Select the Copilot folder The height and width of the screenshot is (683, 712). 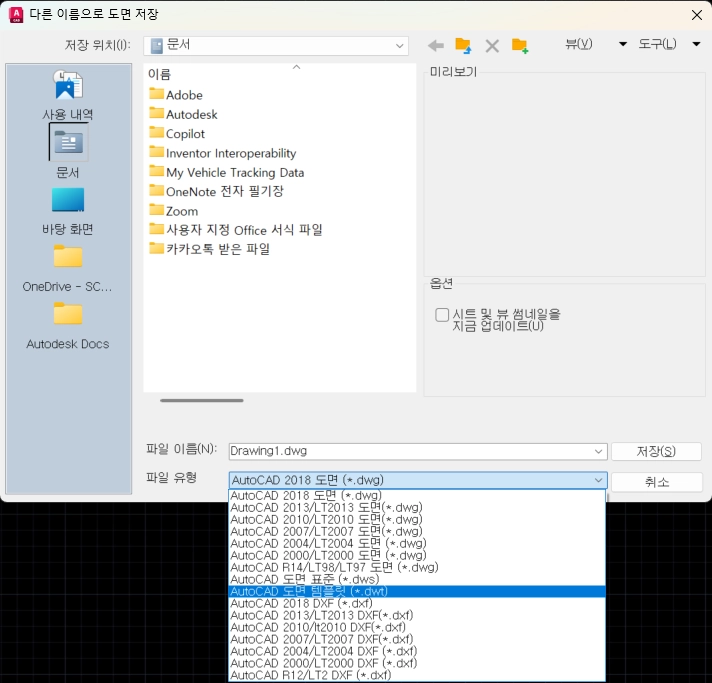[177, 134]
